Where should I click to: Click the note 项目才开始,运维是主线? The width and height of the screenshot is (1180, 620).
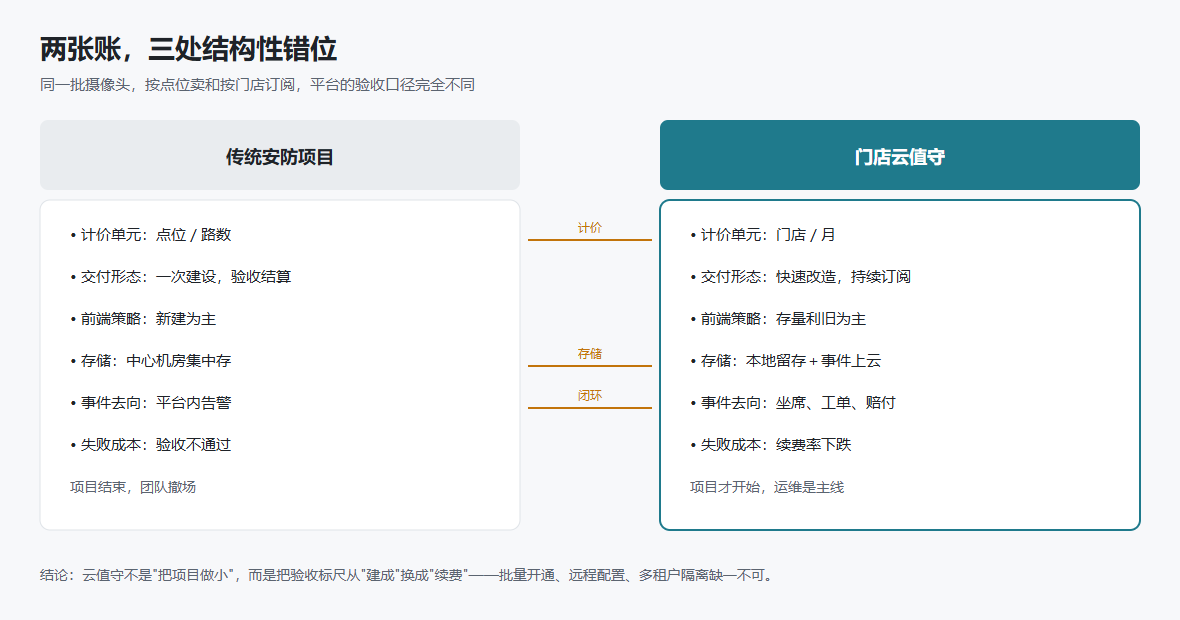click(x=767, y=488)
